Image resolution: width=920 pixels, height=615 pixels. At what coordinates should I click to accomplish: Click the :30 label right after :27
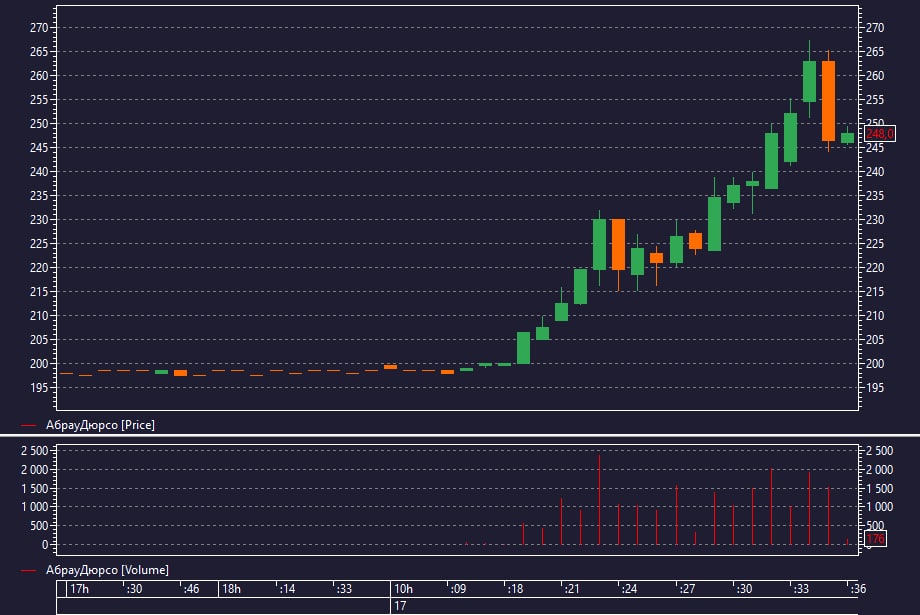coord(743,589)
